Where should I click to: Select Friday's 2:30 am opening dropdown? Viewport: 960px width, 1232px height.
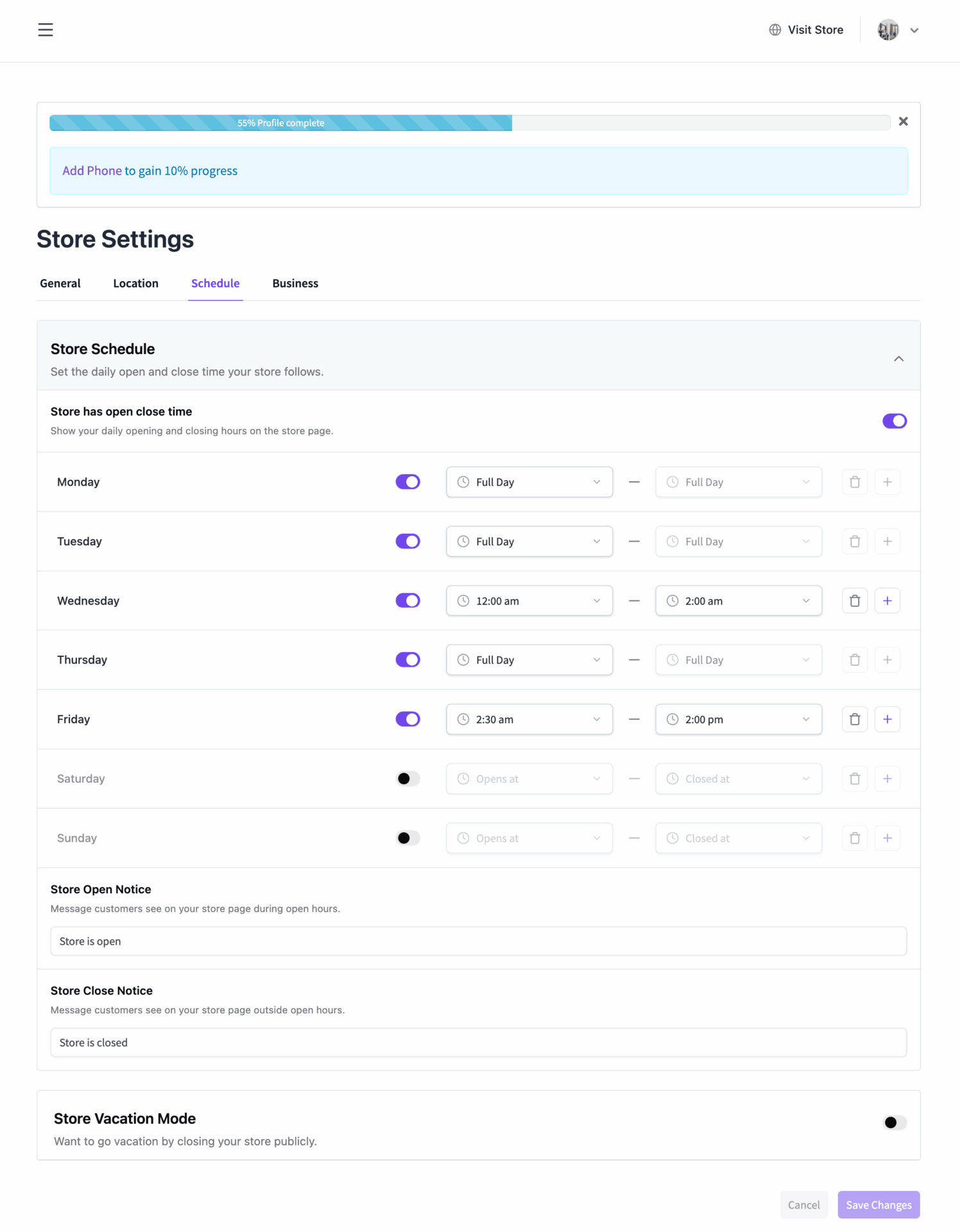[529, 719]
